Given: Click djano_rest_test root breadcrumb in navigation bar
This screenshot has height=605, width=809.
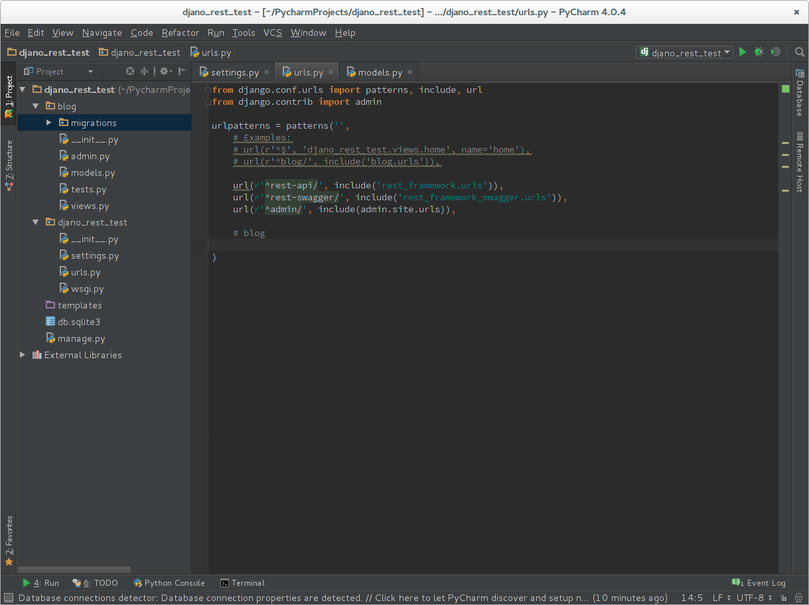Looking at the screenshot, I should click(x=48, y=52).
